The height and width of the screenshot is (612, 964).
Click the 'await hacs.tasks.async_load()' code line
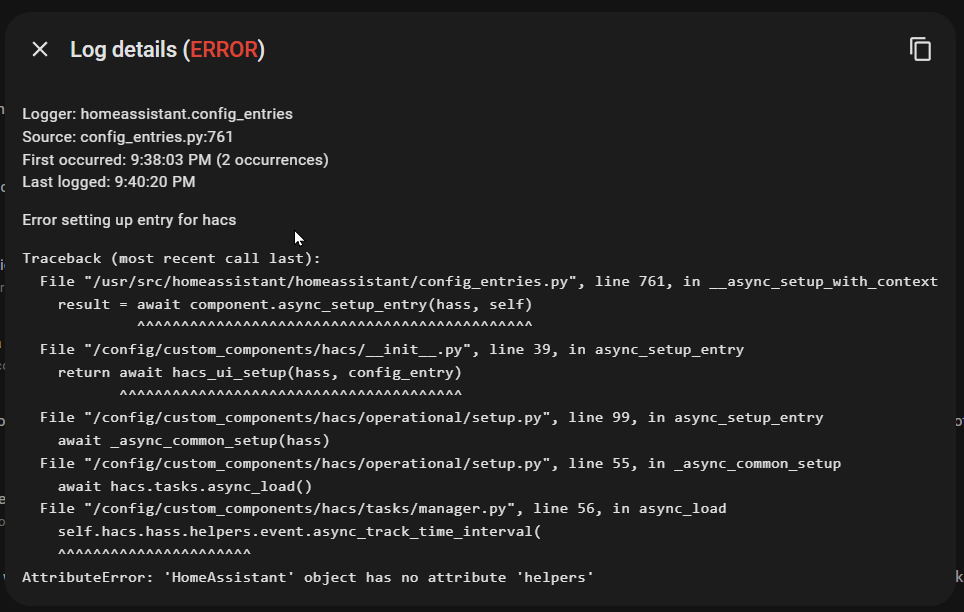tap(185, 487)
